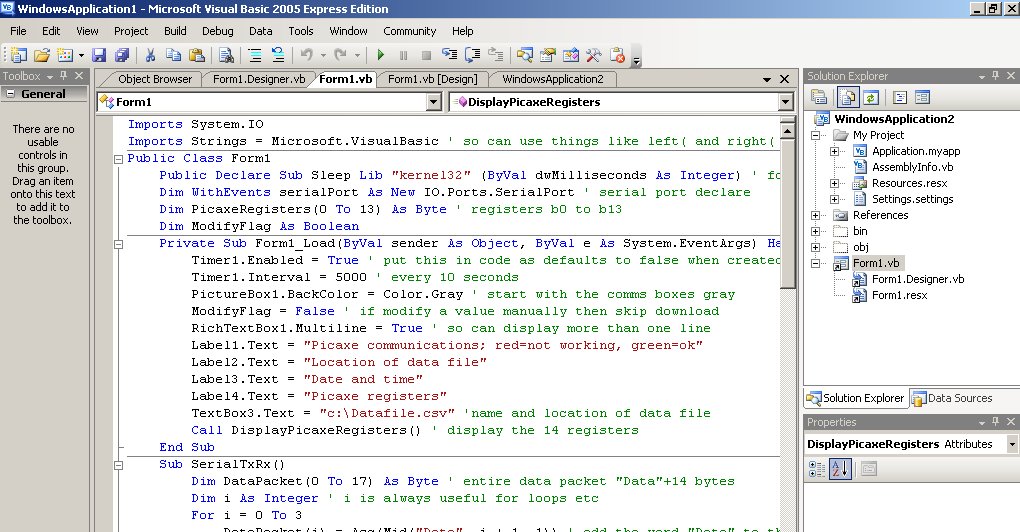The height and width of the screenshot is (532, 1020).
Task: Switch to the Form1.Designer.vb tab
Action: [x=259, y=79]
